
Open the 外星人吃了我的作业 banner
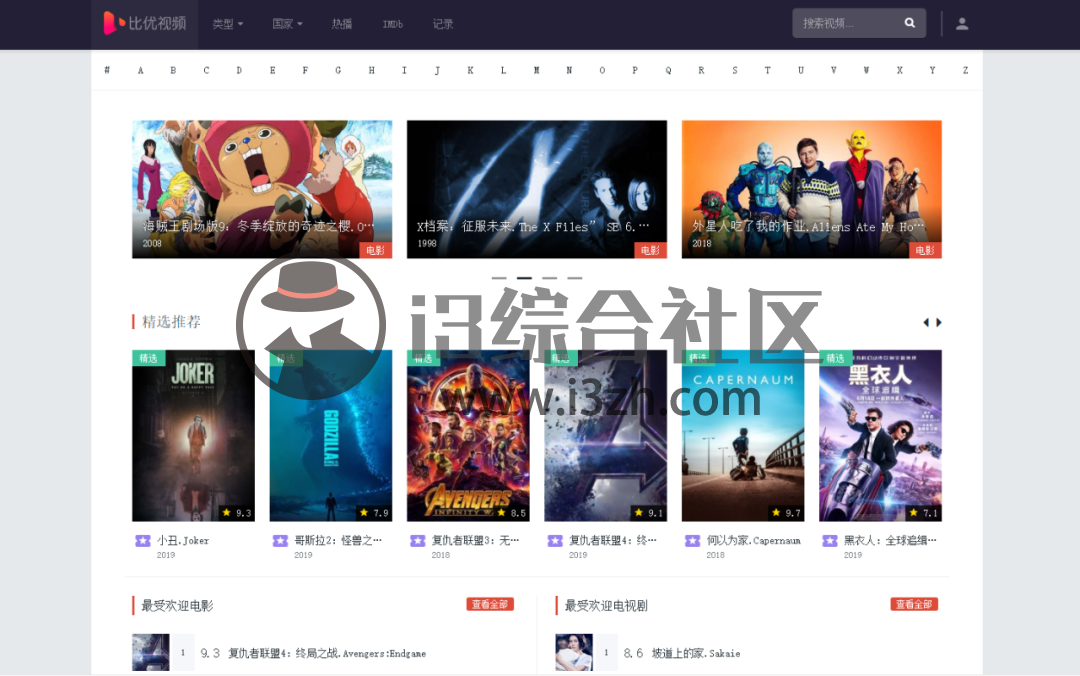811,190
